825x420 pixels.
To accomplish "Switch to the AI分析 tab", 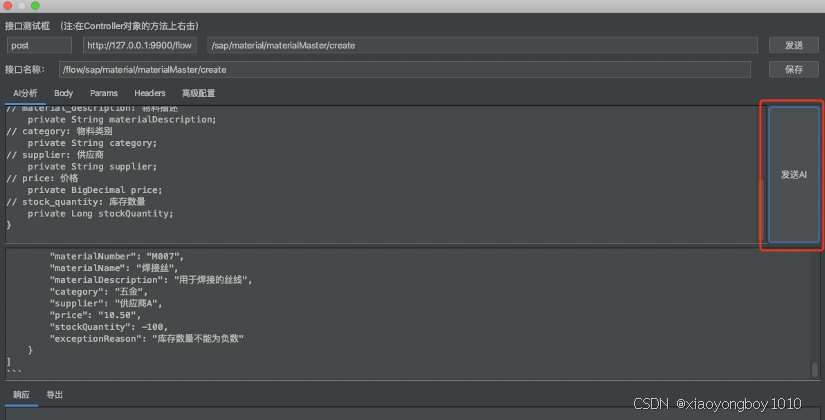I will click(25, 93).
